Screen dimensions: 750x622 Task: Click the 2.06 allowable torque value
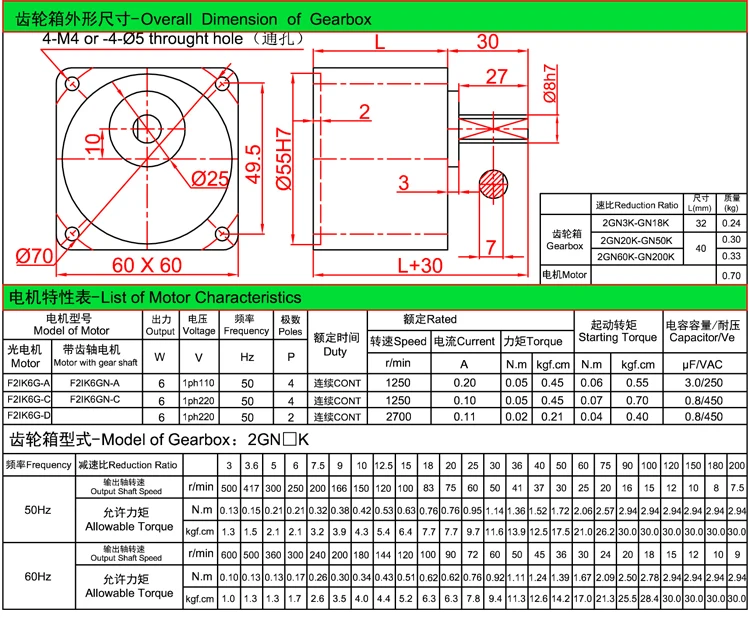point(583,511)
